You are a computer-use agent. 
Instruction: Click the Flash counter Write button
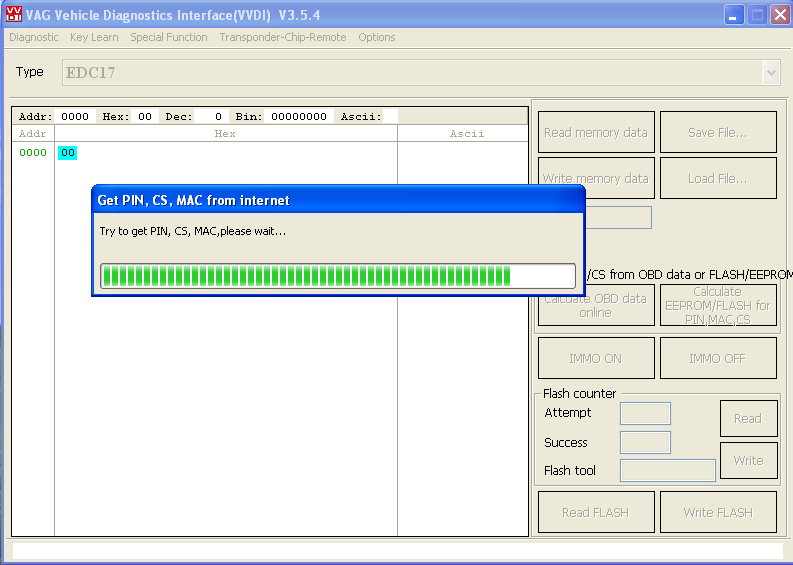click(748, 460)
